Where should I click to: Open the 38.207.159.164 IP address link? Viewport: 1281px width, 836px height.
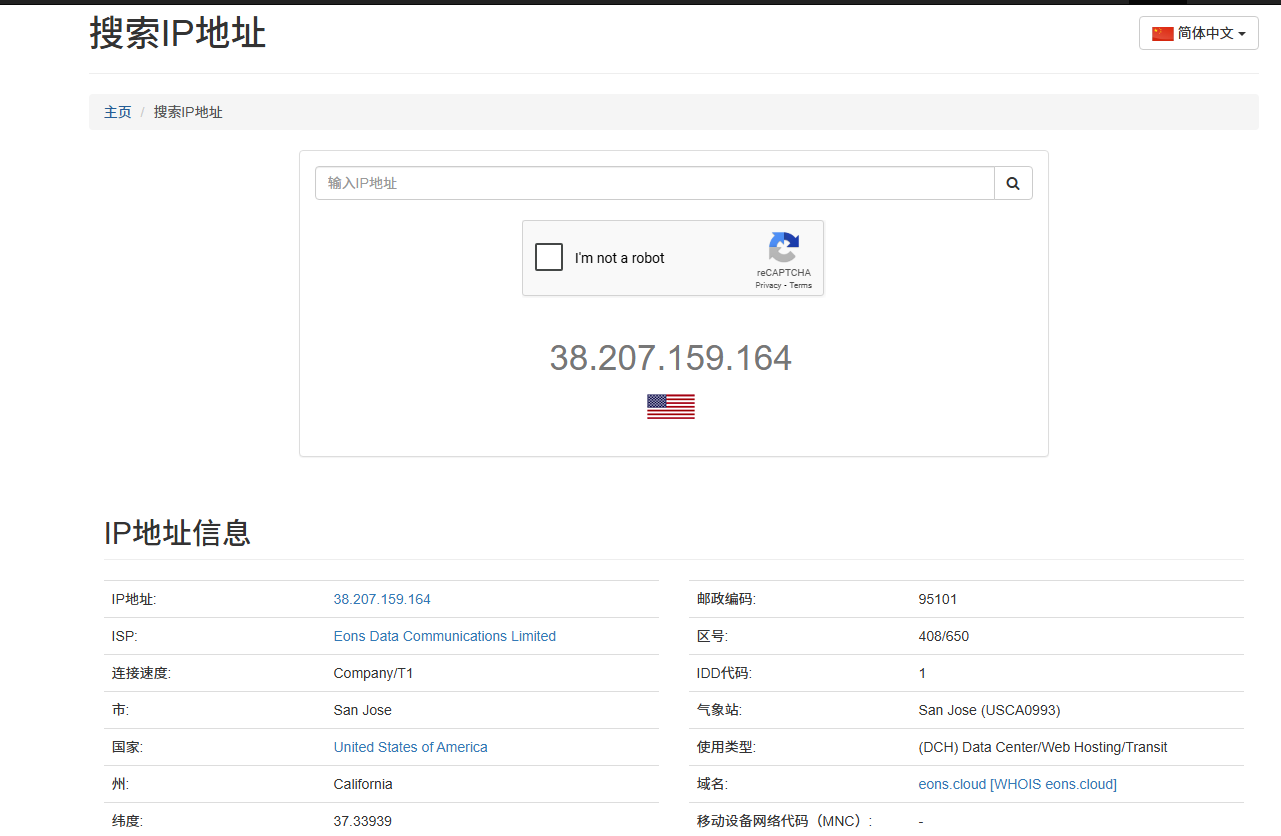click(x=382, y=599)
